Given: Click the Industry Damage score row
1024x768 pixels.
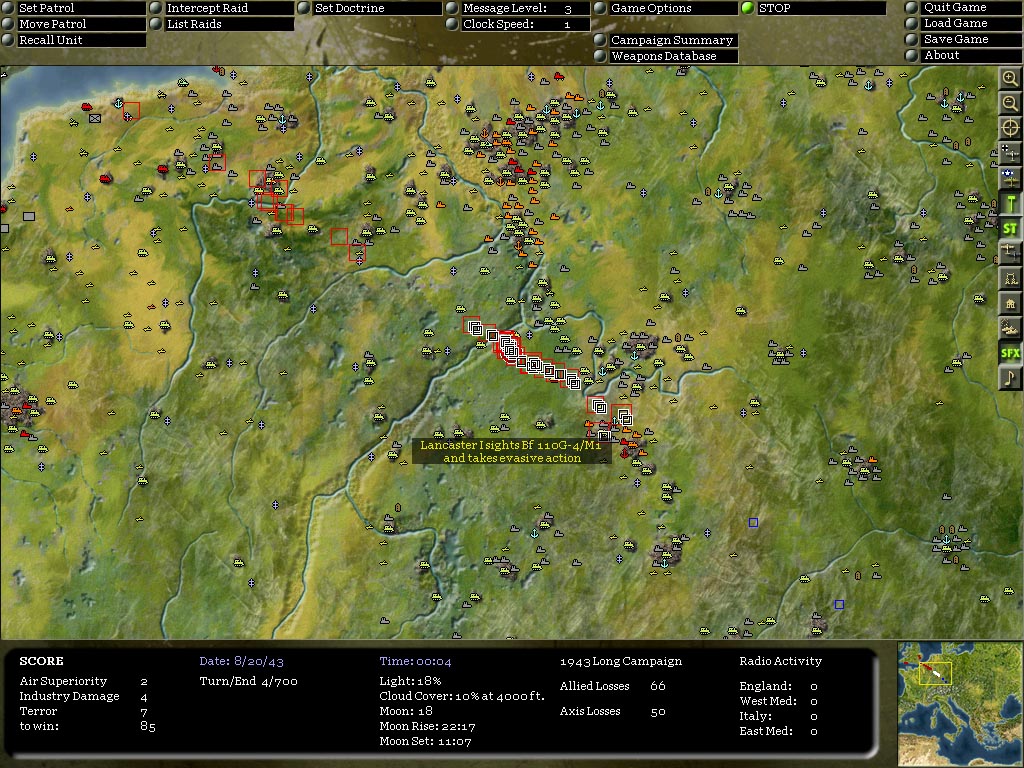Looking at the screenshot, I should pos(84,696).
